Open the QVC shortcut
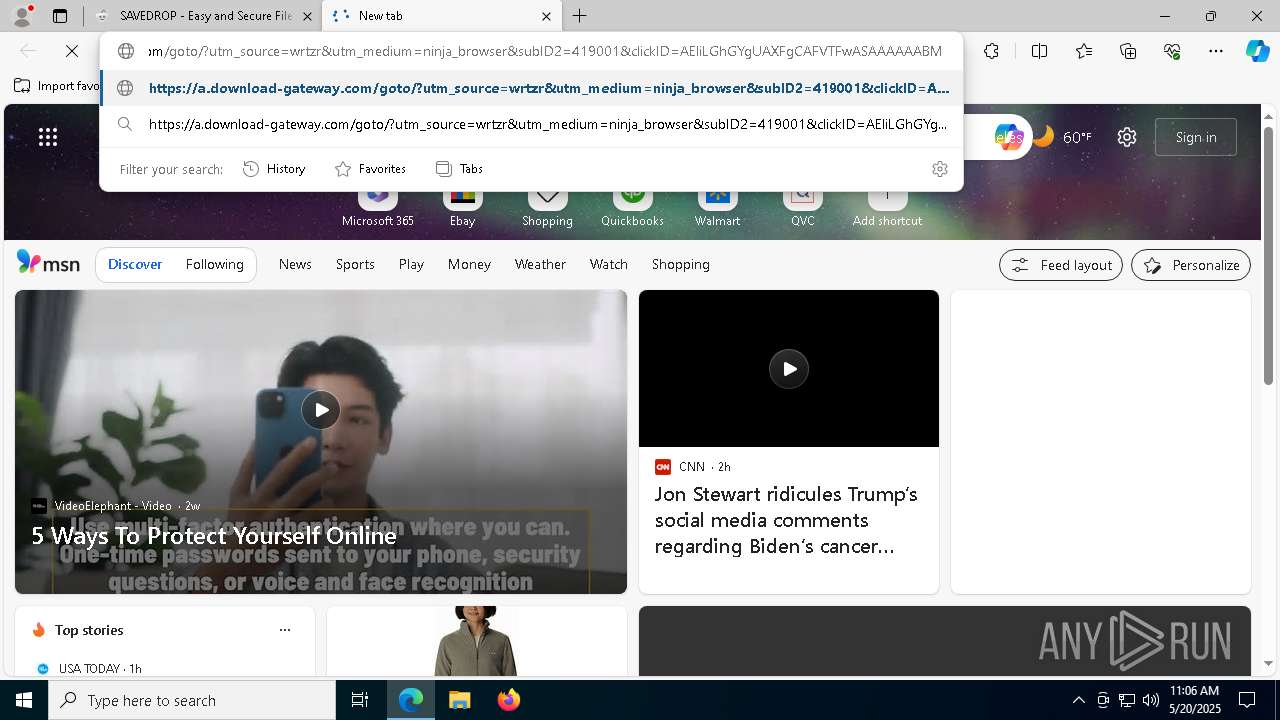1280x720 pixels. pyautogui.click(x=802, y=206)
